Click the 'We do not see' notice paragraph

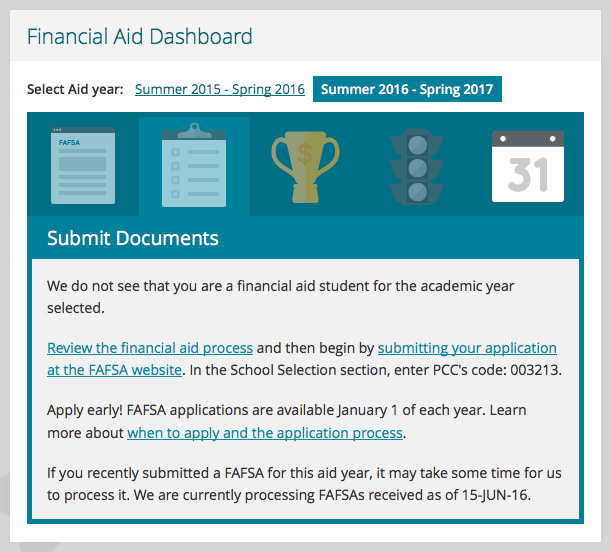pos(280,296)
